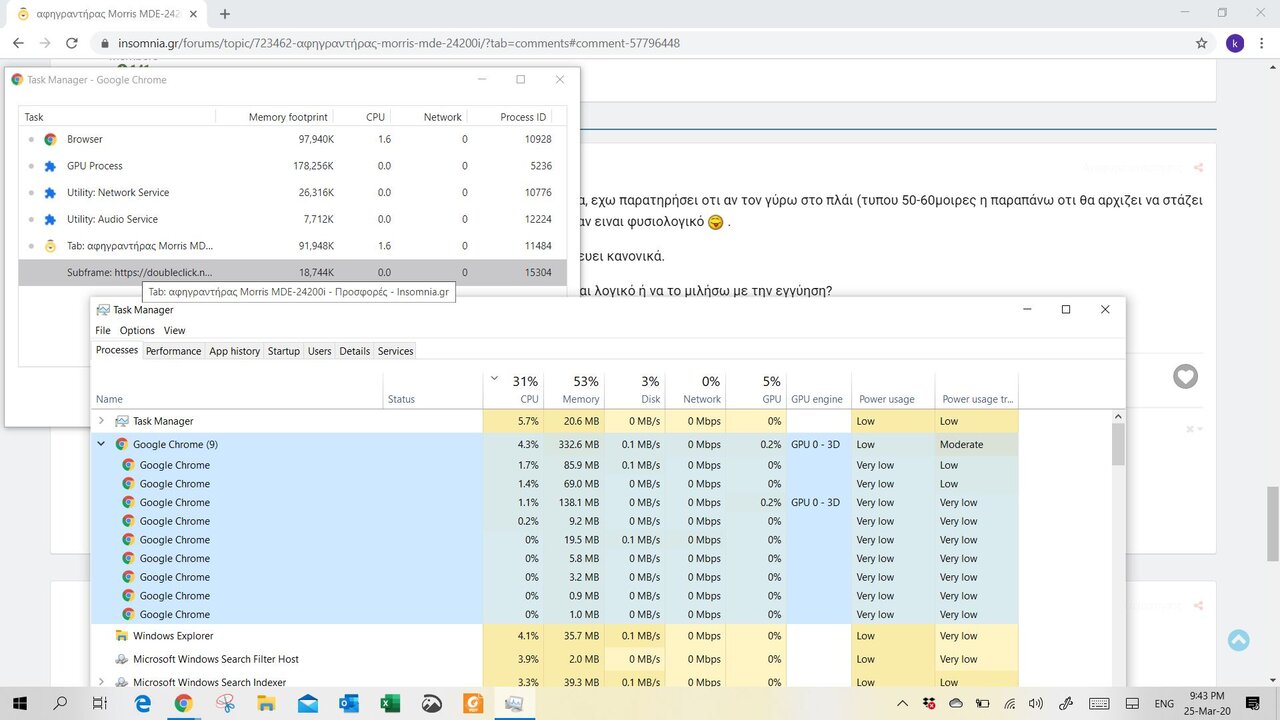Open the Options menu in Task Manager

(137, 330)
